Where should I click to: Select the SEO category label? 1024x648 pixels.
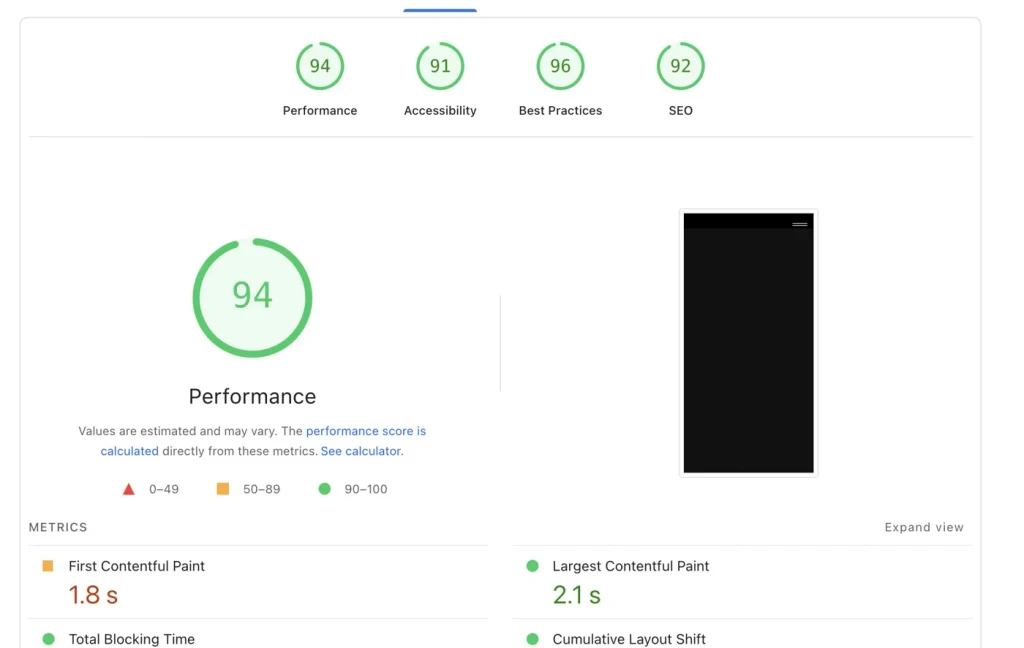pyautogui.click(x=680, y=110)
